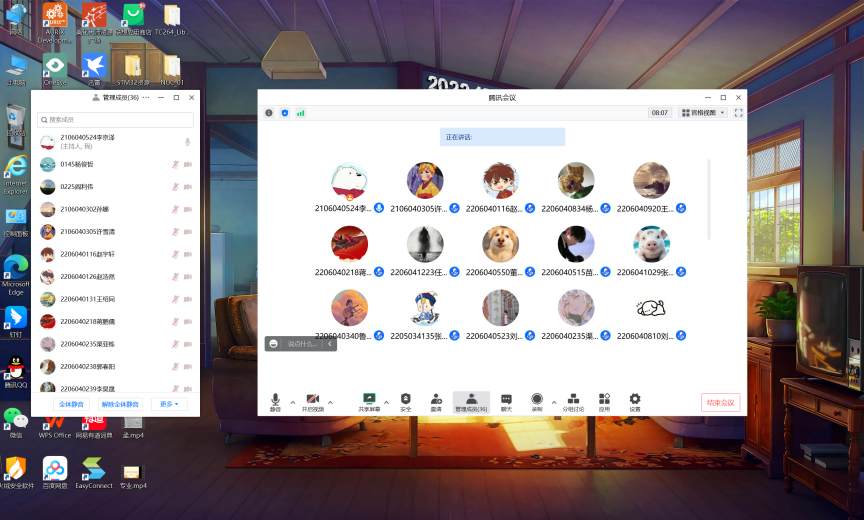Select the 管理成员(36) toolbar tab
The width and height of the screenshot is (864, 520).
click(471, 401)
